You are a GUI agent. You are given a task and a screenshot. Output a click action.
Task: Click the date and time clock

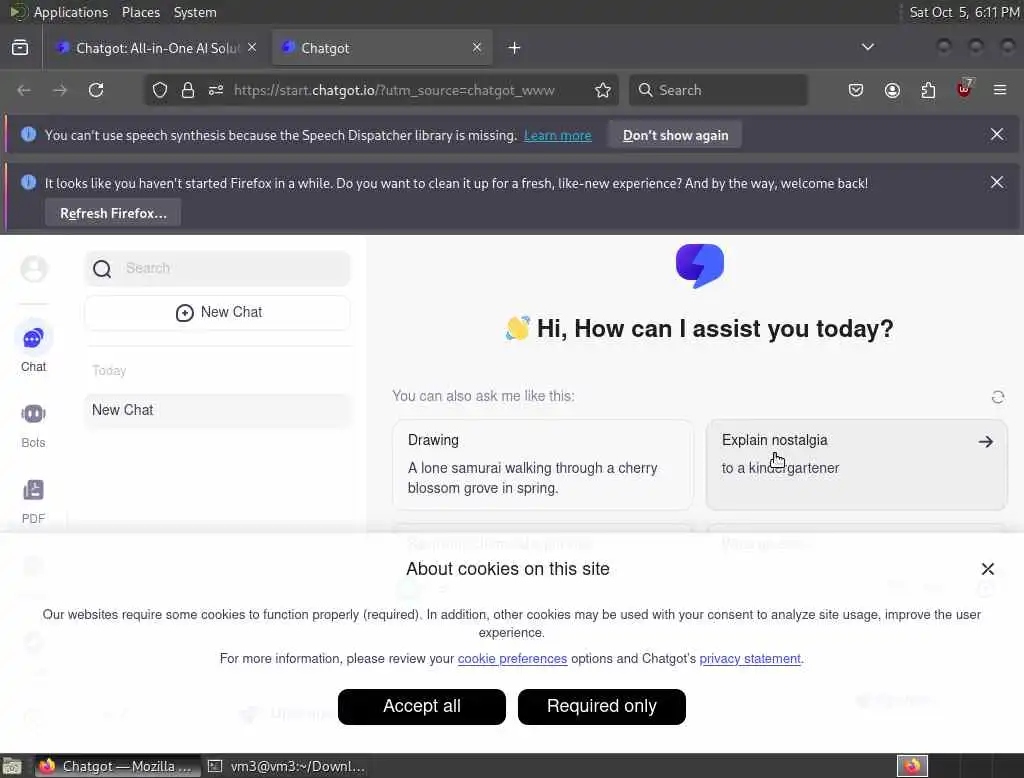tap(964, 12)
